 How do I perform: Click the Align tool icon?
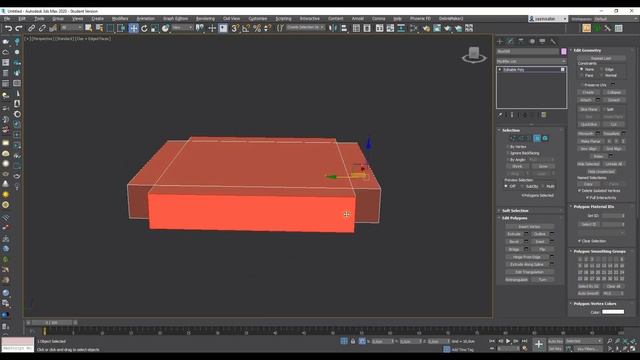[x=344, y=28]
